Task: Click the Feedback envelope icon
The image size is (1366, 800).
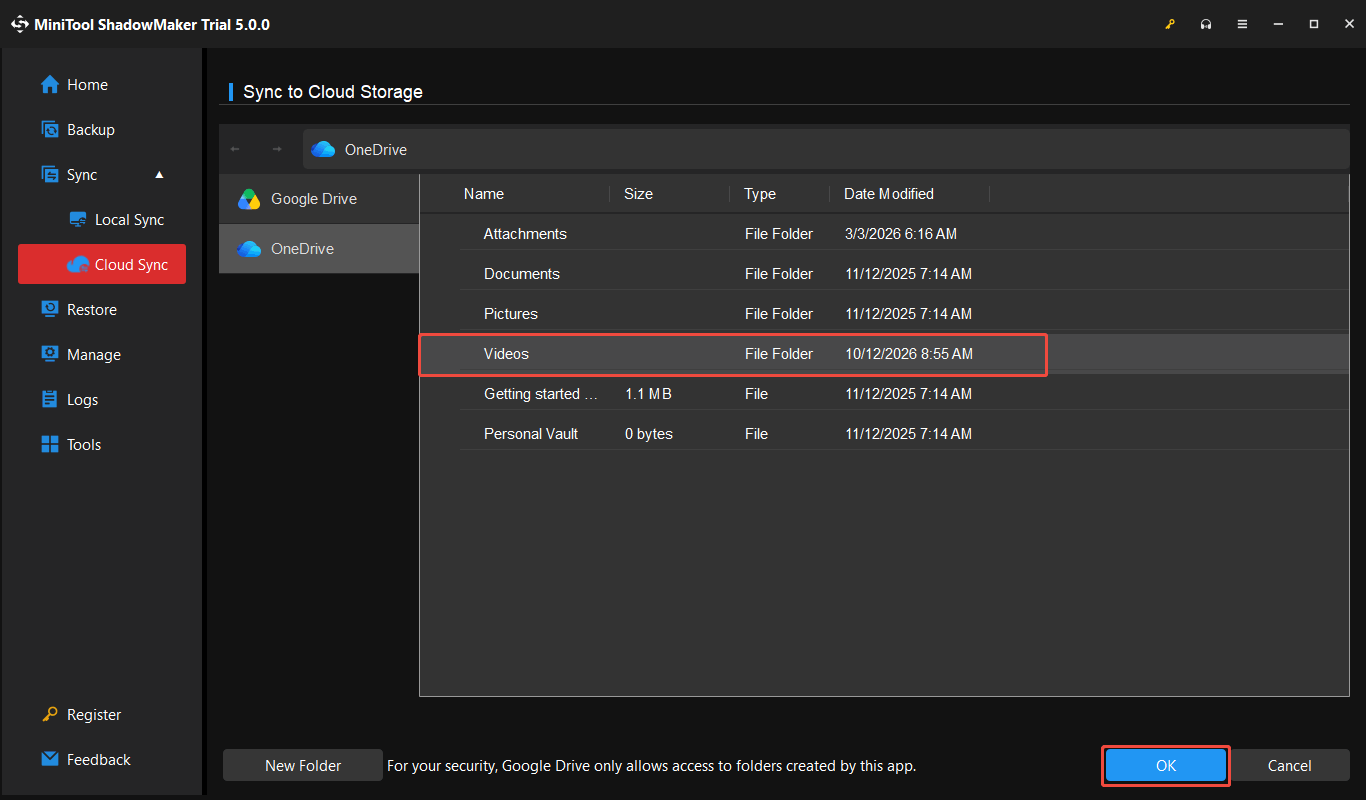Action: click(x=50, y=759)
